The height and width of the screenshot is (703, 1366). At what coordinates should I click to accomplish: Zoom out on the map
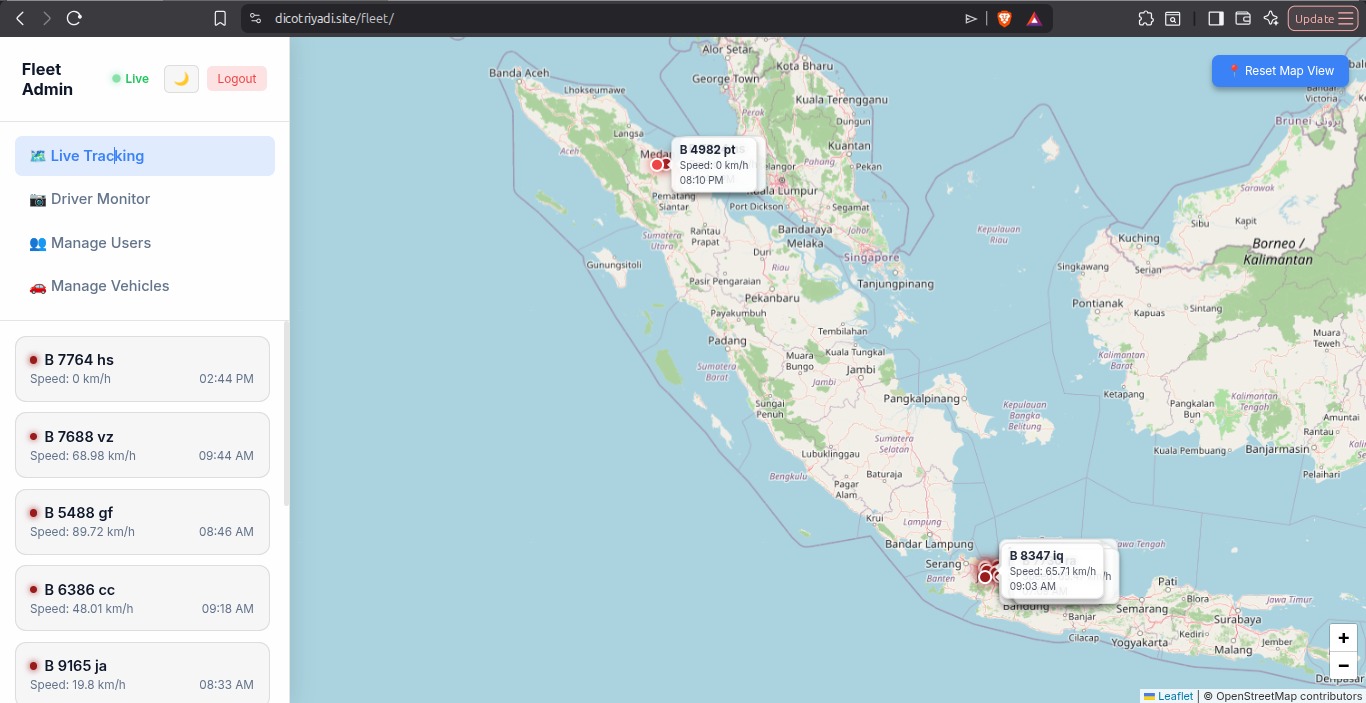(x=1343, y=665)
